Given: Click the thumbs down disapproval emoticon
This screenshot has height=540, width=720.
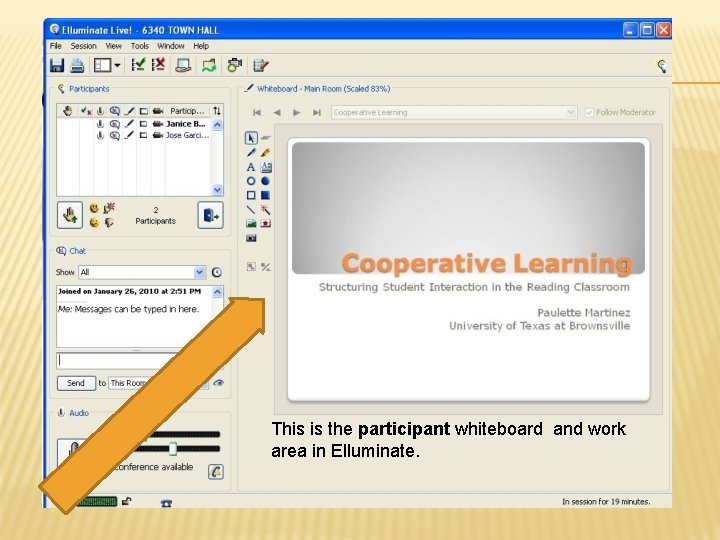Looking at the screenshot, I should pos(109,223).
